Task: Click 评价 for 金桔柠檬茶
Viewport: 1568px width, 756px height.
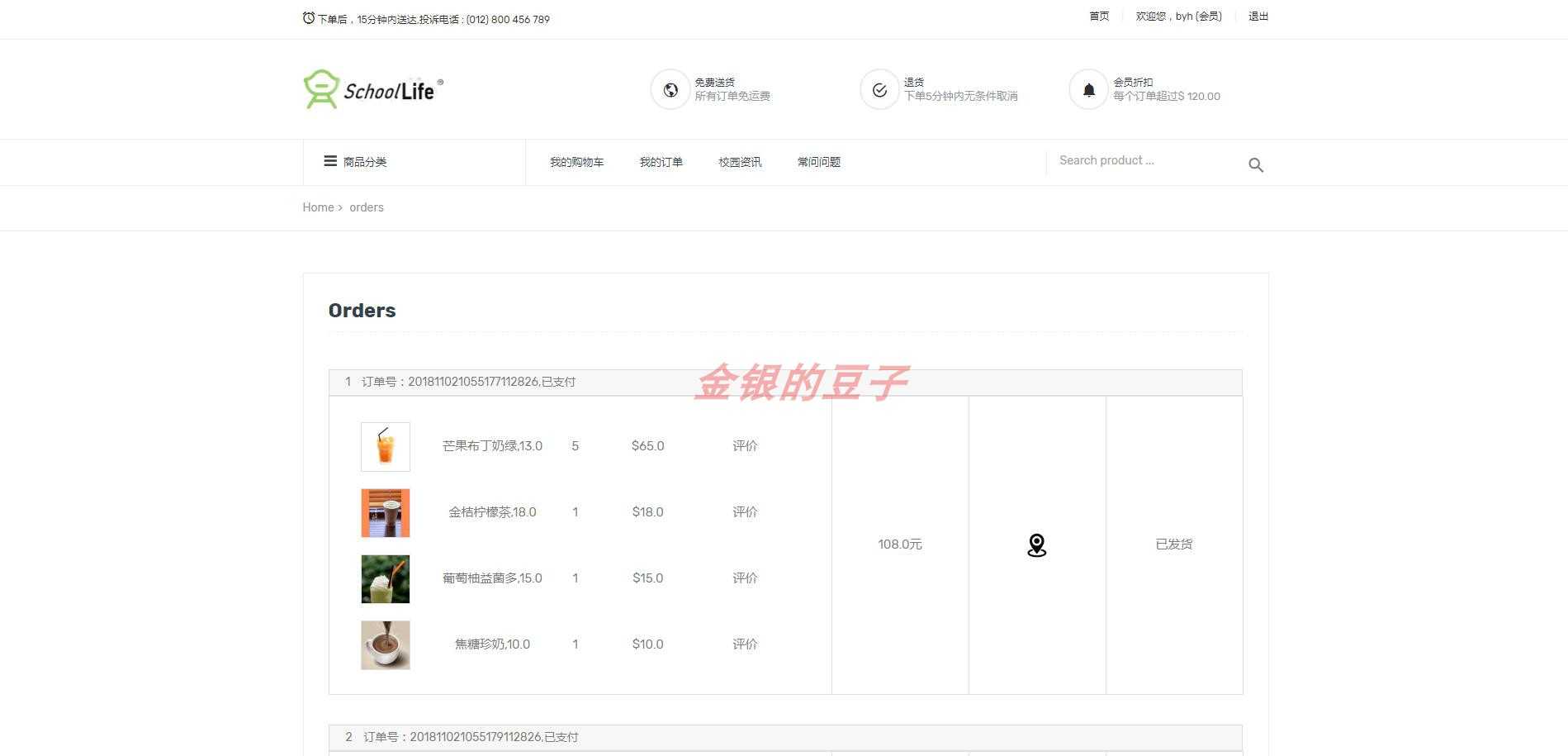Action: click(x=745, y=512)
